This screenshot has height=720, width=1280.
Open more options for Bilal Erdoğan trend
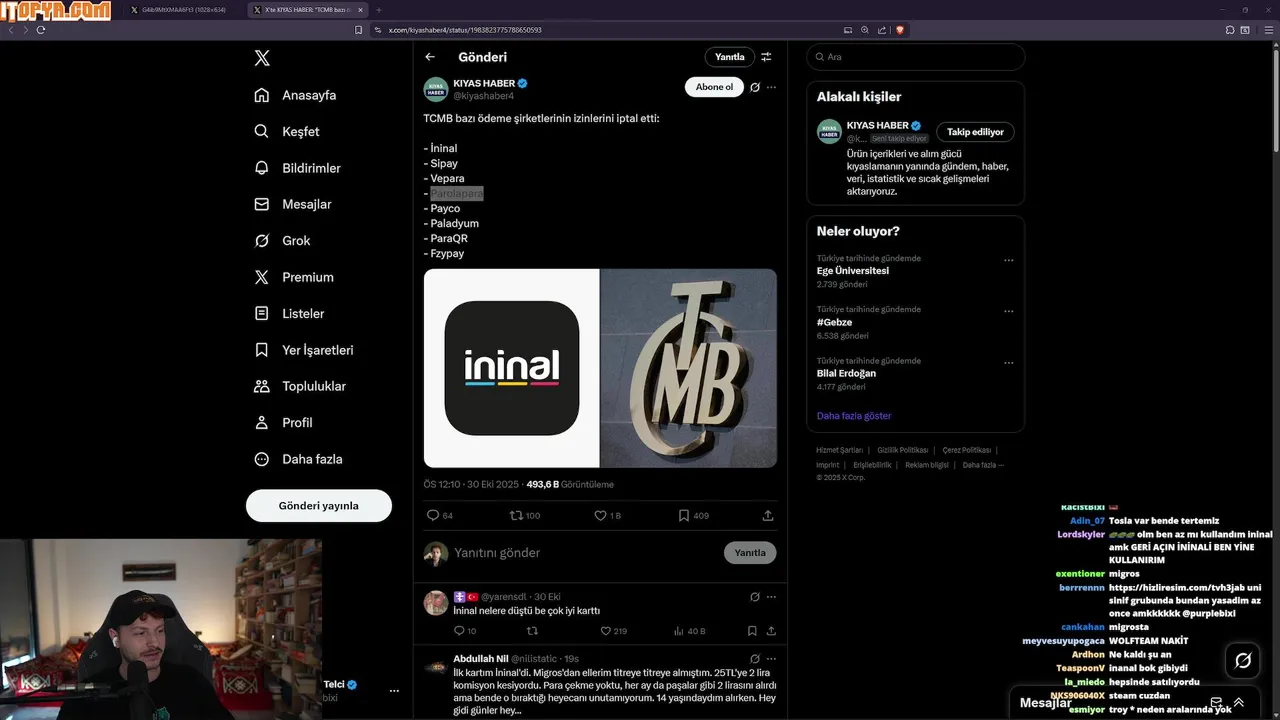pos(1008,362)
